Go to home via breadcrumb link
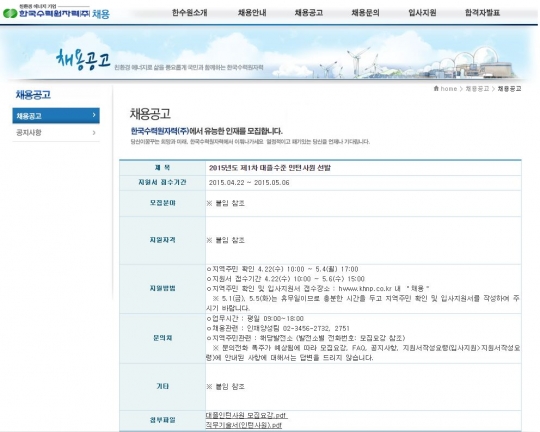Screen dimensions: 540x432 [449, 89]
